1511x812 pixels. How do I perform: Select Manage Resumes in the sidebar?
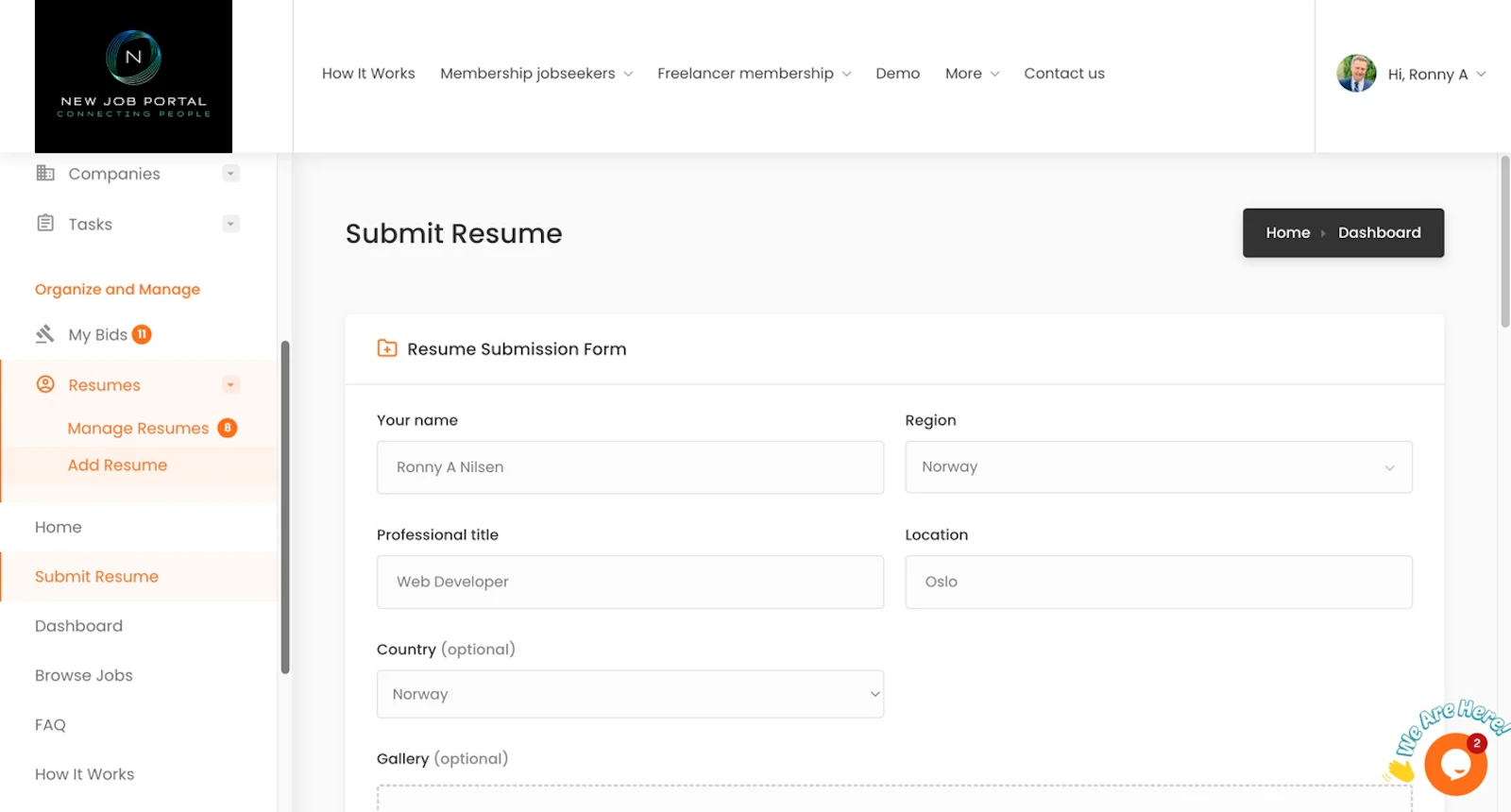click(x=138, y=429)
